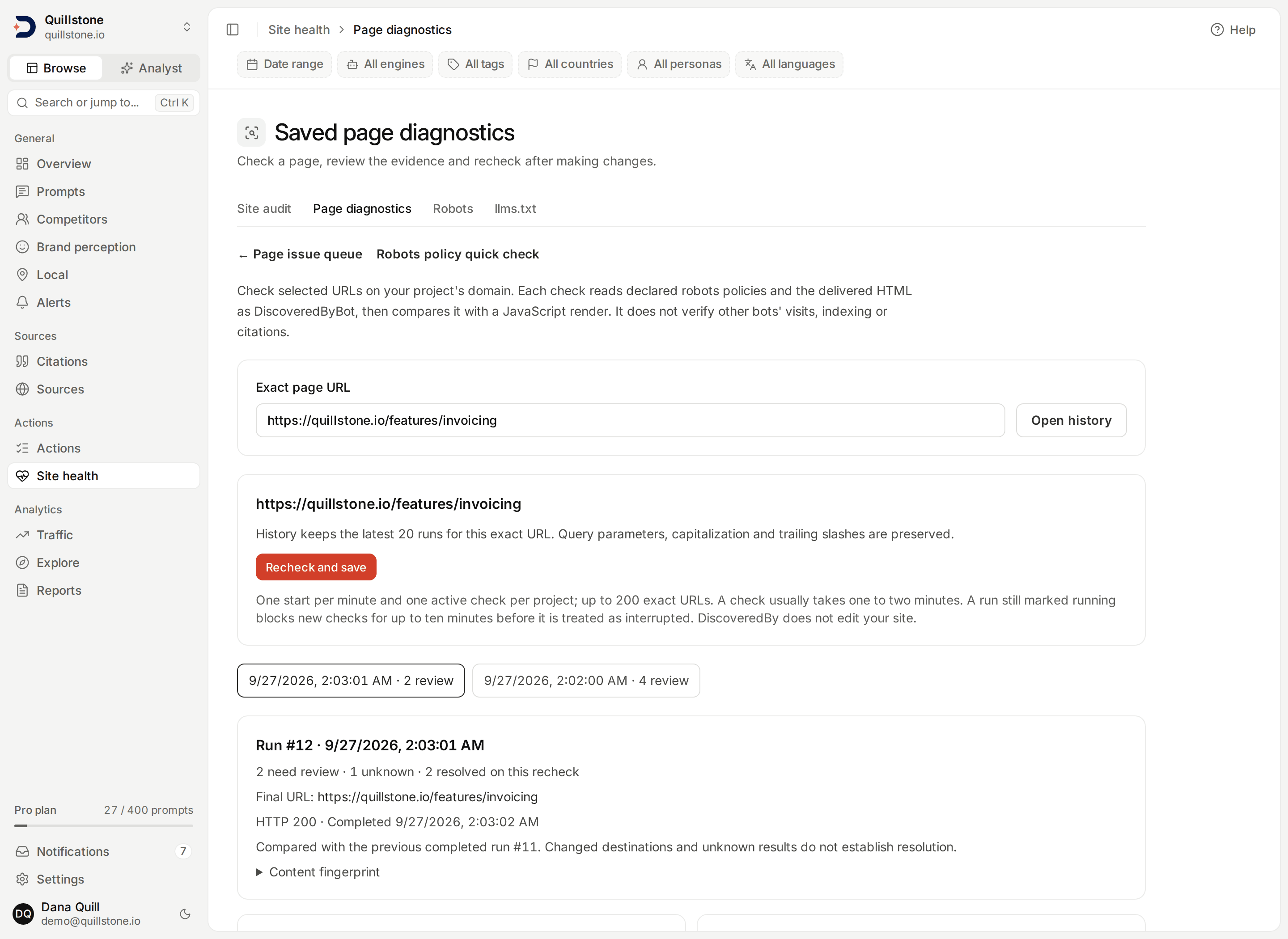Switch to the Robots tab

[x=453, y=209]
